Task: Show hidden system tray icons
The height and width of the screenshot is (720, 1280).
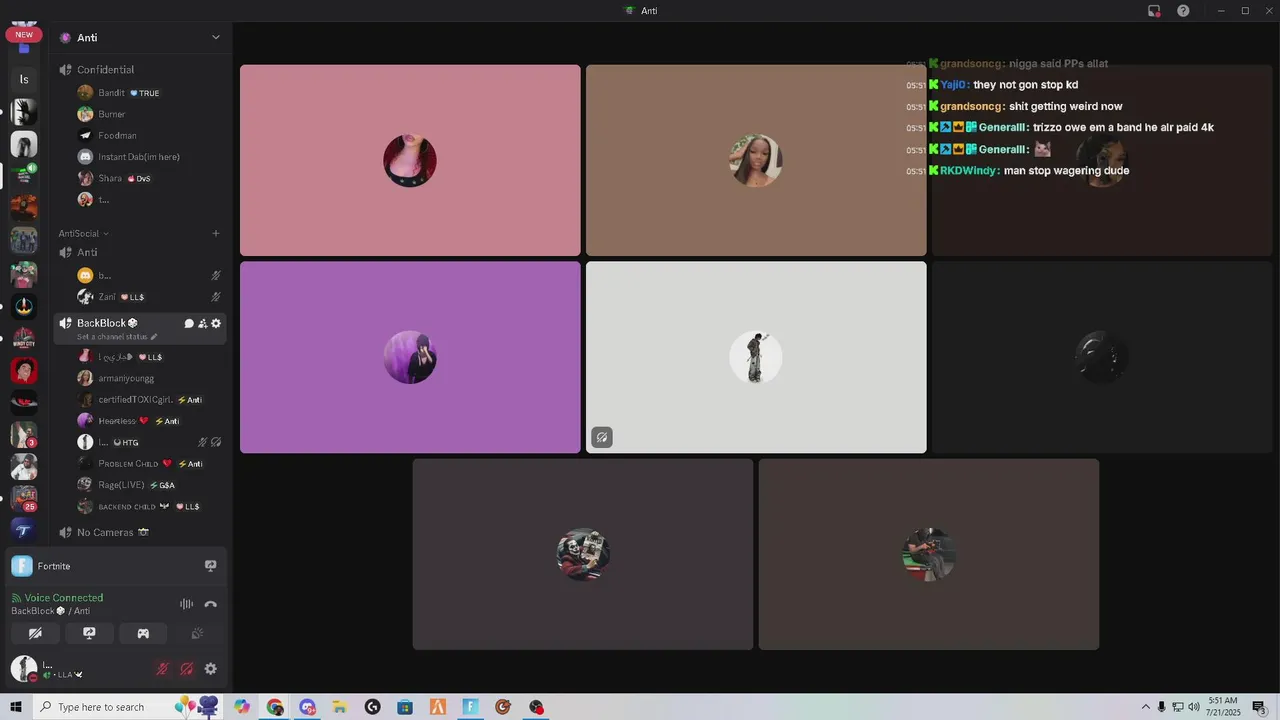Action: point(1146,707)
